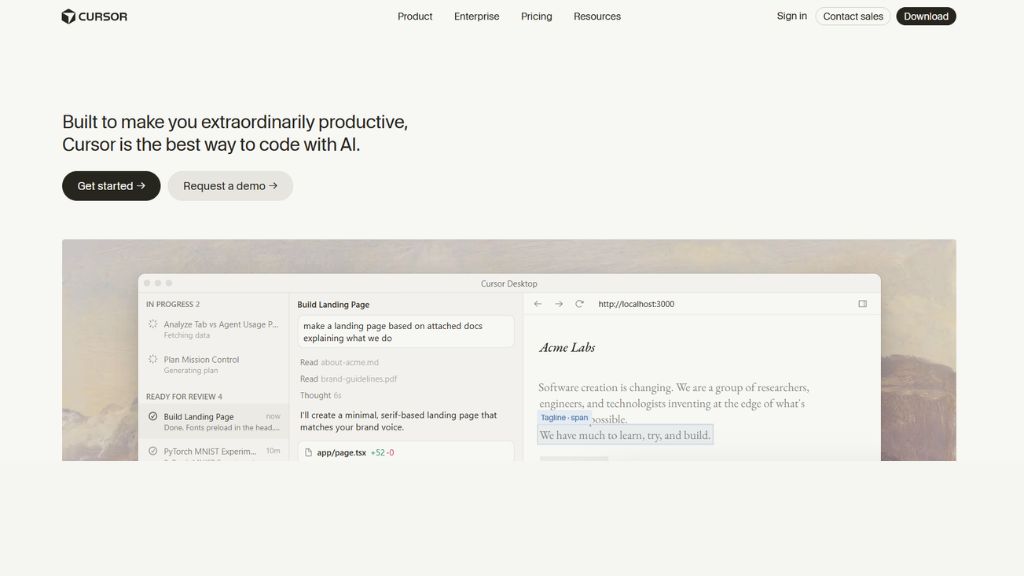Toggle the panel layout icon at browser right
The width and height of the screenshot is (1024, 576).
point(862,304)
